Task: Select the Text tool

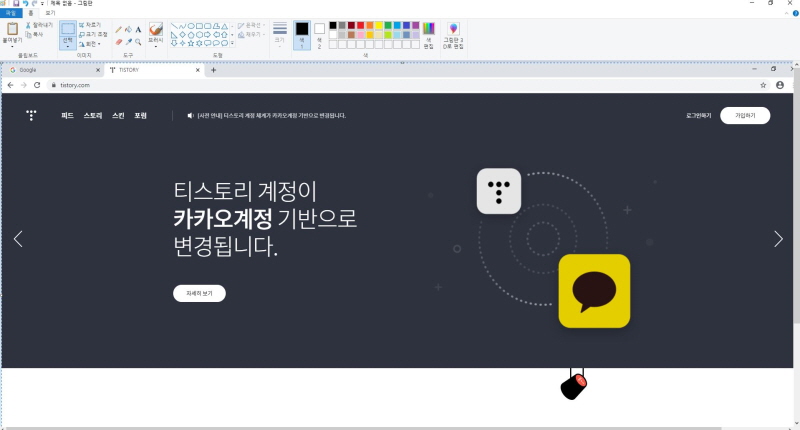Action: pyautogui.click(x=138, y=30)
